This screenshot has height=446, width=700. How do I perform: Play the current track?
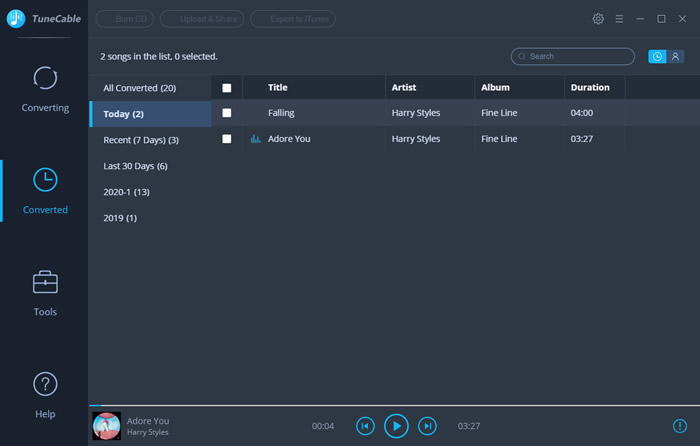(x=396, y=426)
